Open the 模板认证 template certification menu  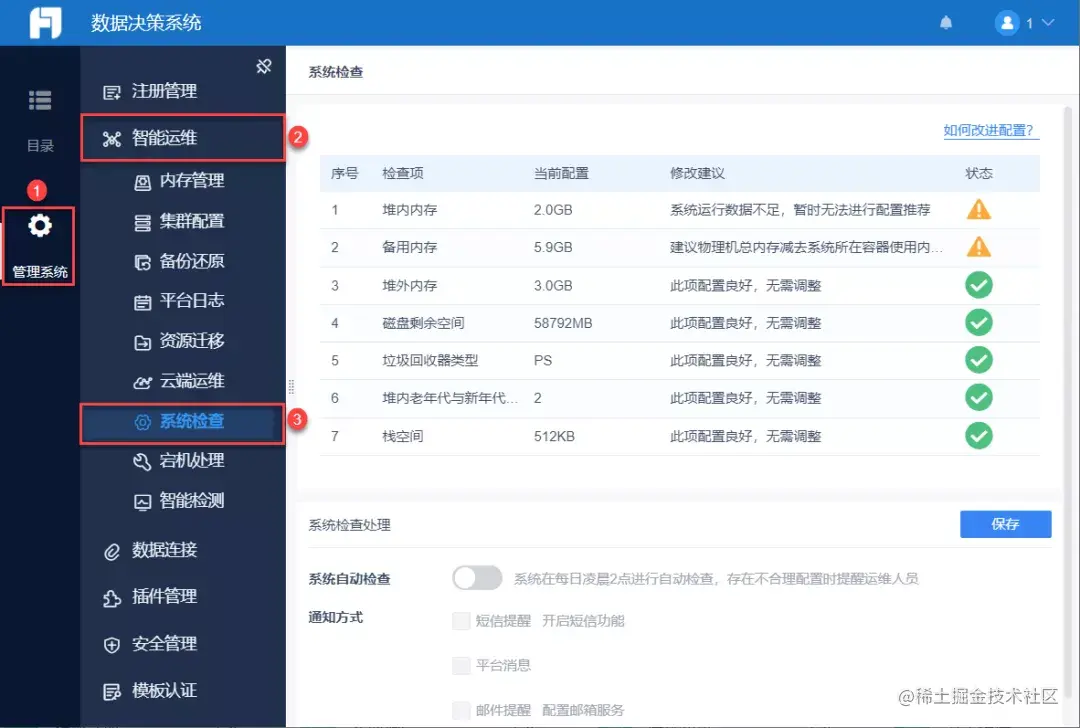point(160,690)
